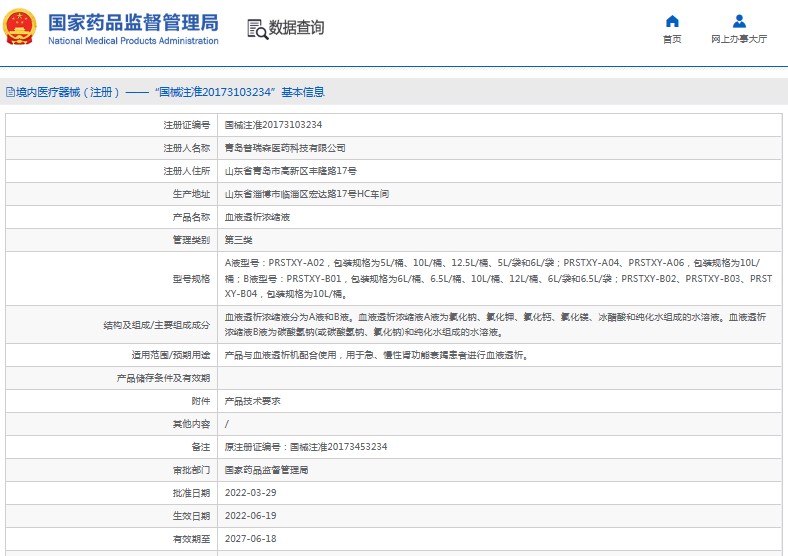Click the document icon before 境内医疗器械
This screenshot has width=788, height=556.
coord(9,92)
